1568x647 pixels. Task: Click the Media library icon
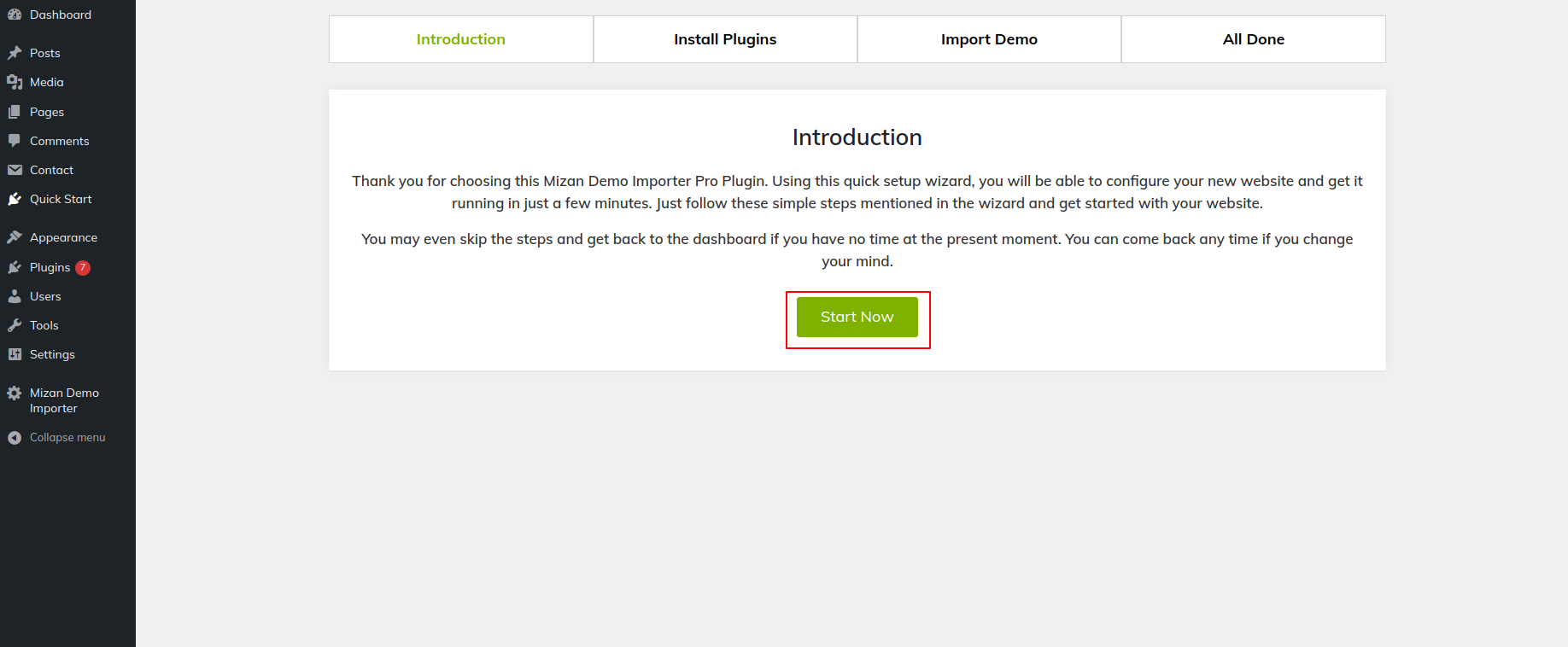pos(15,82)
